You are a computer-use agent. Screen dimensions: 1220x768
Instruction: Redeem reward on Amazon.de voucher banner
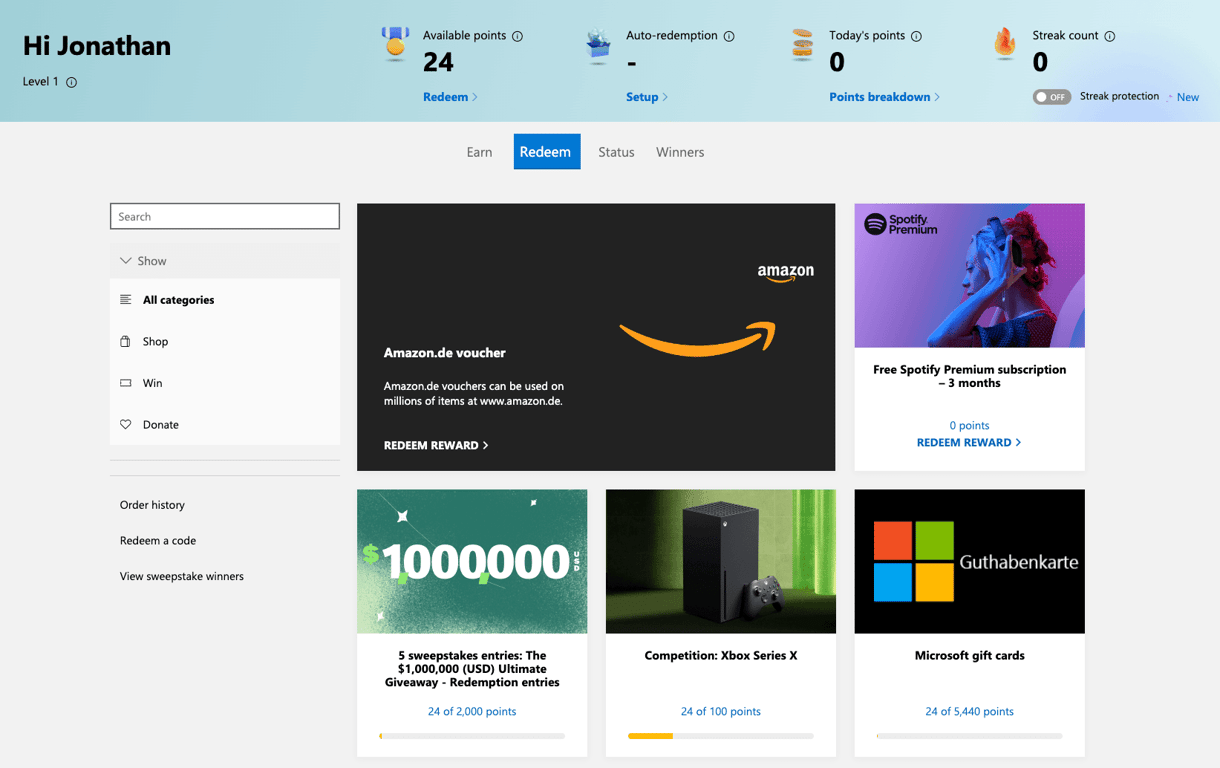(436, 445)
